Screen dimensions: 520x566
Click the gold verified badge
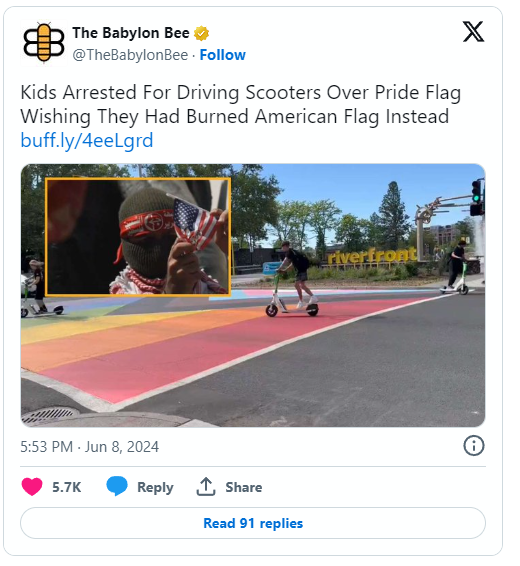coord(201,33)
